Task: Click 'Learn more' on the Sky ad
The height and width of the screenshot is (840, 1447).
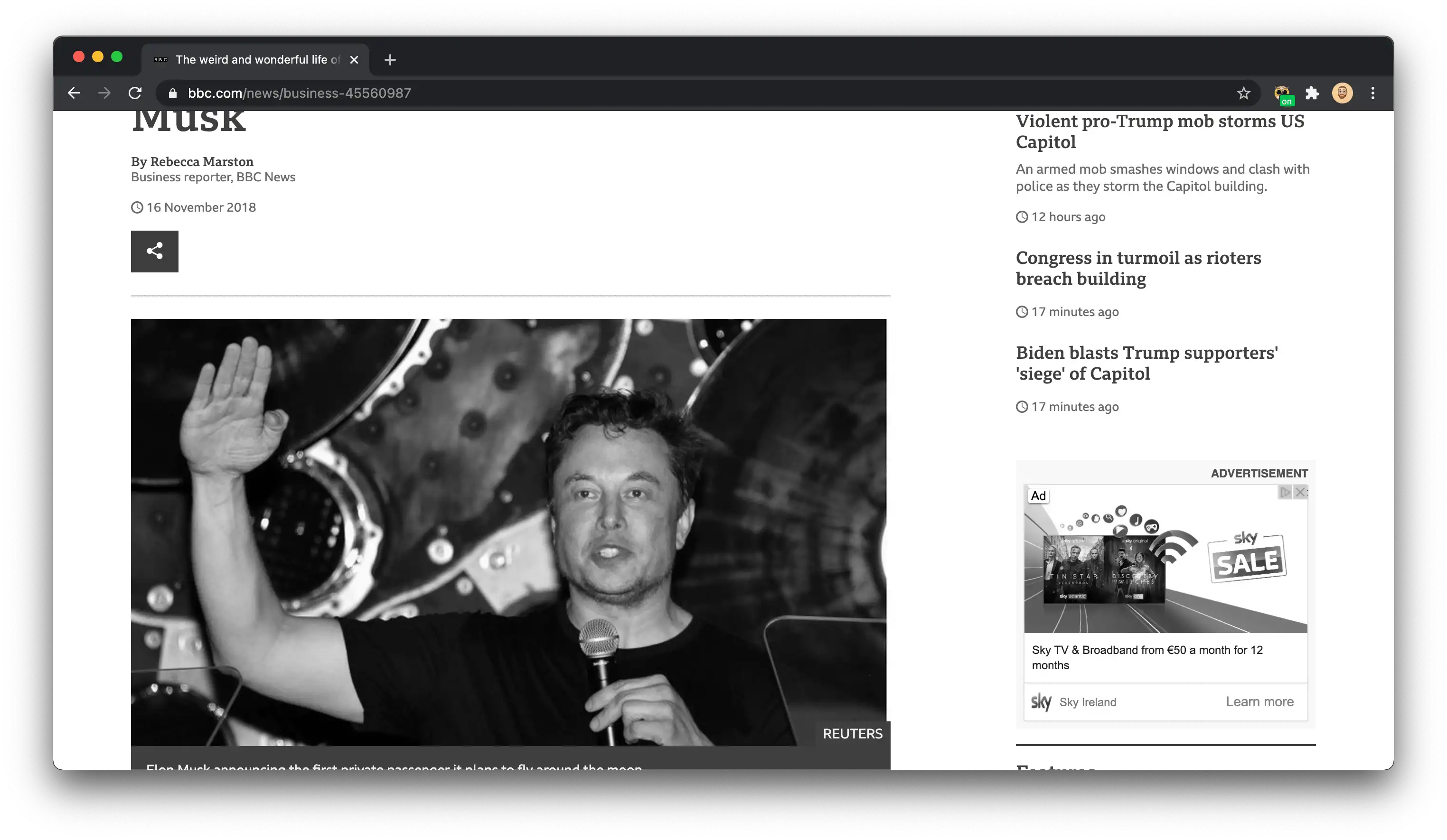Action: 1259,701
